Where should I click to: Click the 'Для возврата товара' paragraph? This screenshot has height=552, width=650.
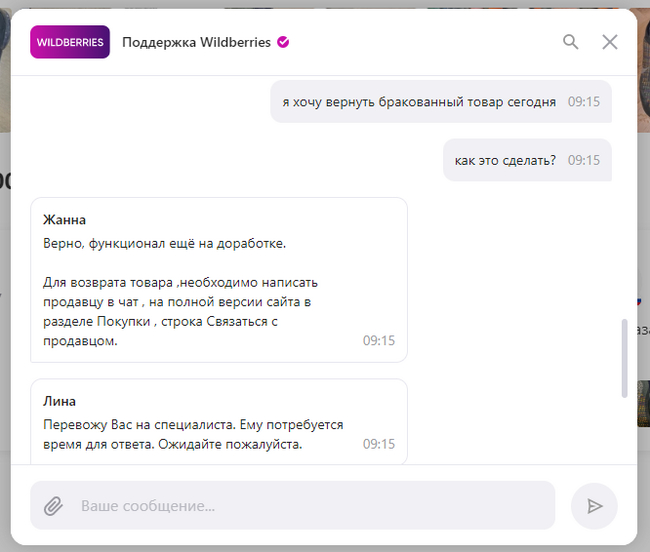click(180, 312)
